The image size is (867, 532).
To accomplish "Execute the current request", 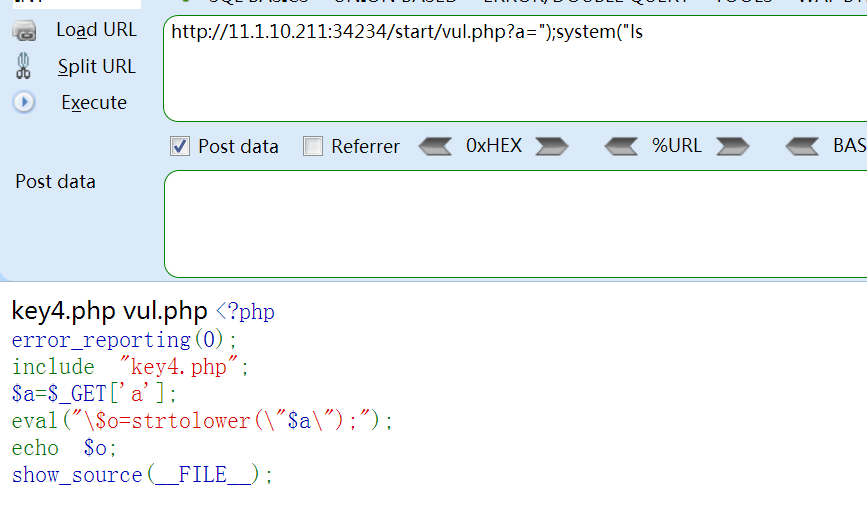I will [x=94, y=103].
